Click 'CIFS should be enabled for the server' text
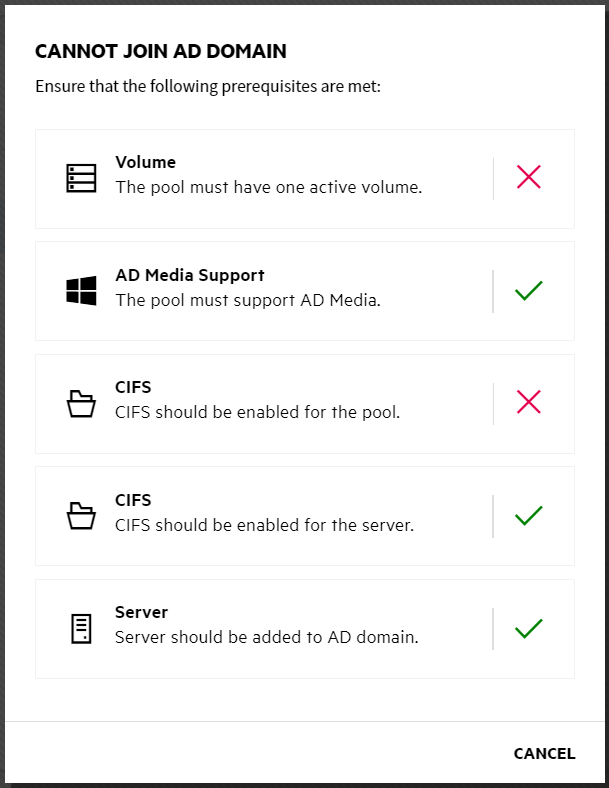This screenshot has height=788, width=609. coord(264,525)
